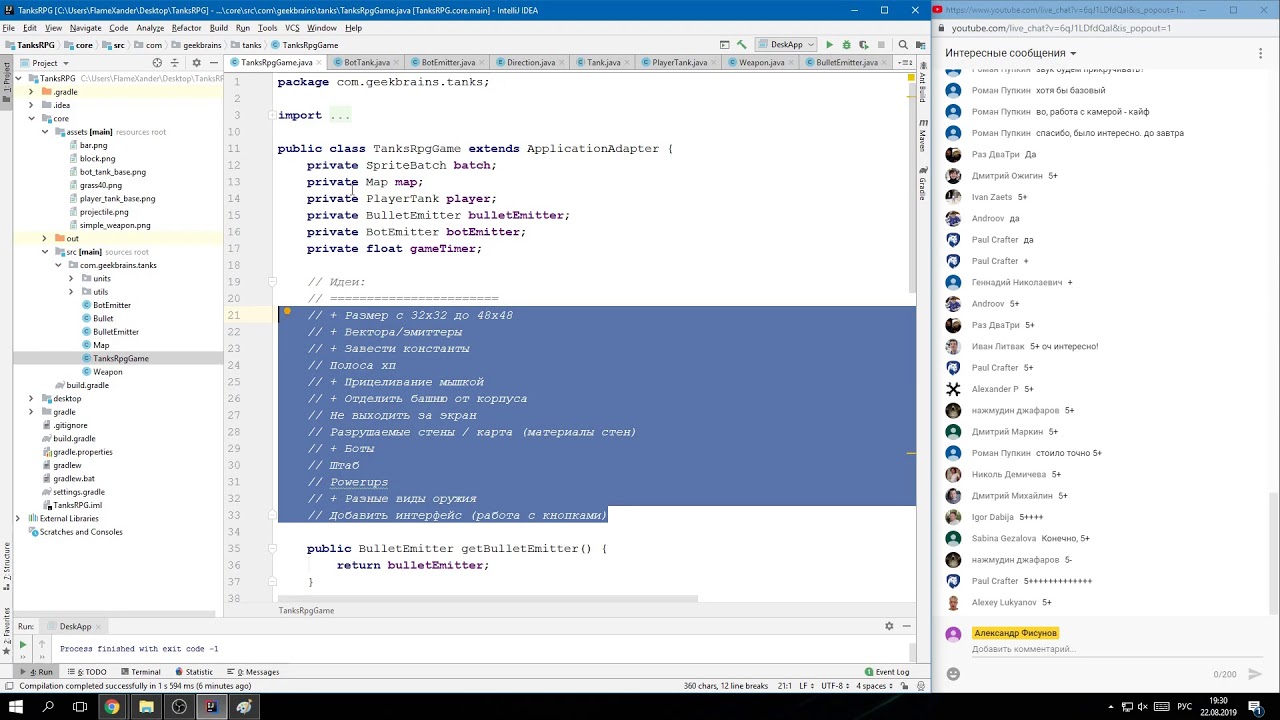
Task: Open DeskApp run configuration dropdown
Action: pos(787,45)
